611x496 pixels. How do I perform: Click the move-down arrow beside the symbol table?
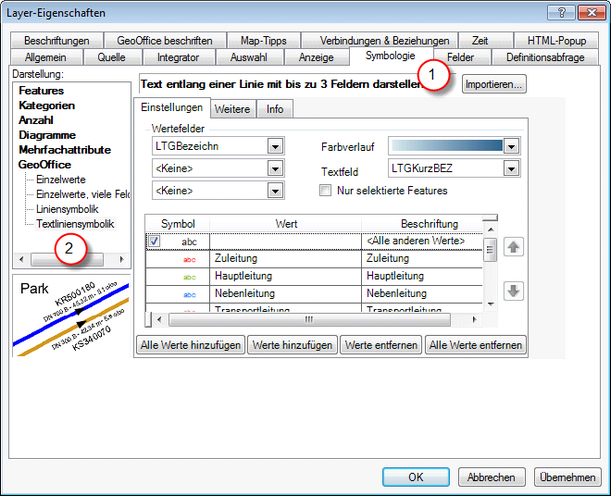pos(511,291)
